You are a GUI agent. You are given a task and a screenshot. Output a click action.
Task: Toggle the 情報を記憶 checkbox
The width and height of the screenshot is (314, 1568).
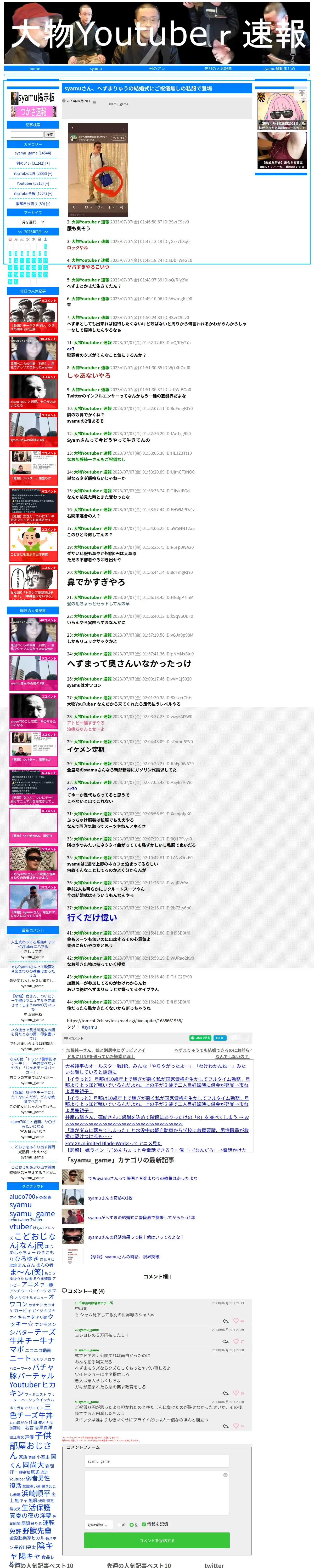pyautogui.click(x=144, y=1524)
